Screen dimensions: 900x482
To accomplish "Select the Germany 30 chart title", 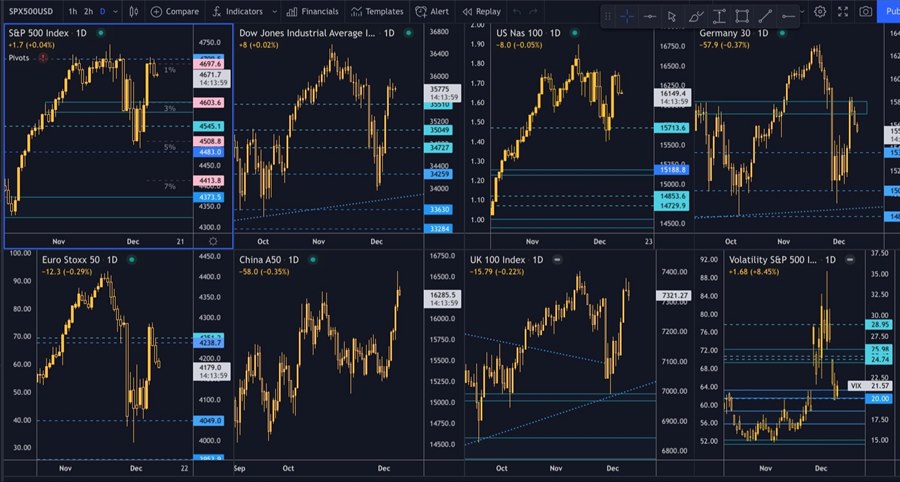I will (726, 33).
